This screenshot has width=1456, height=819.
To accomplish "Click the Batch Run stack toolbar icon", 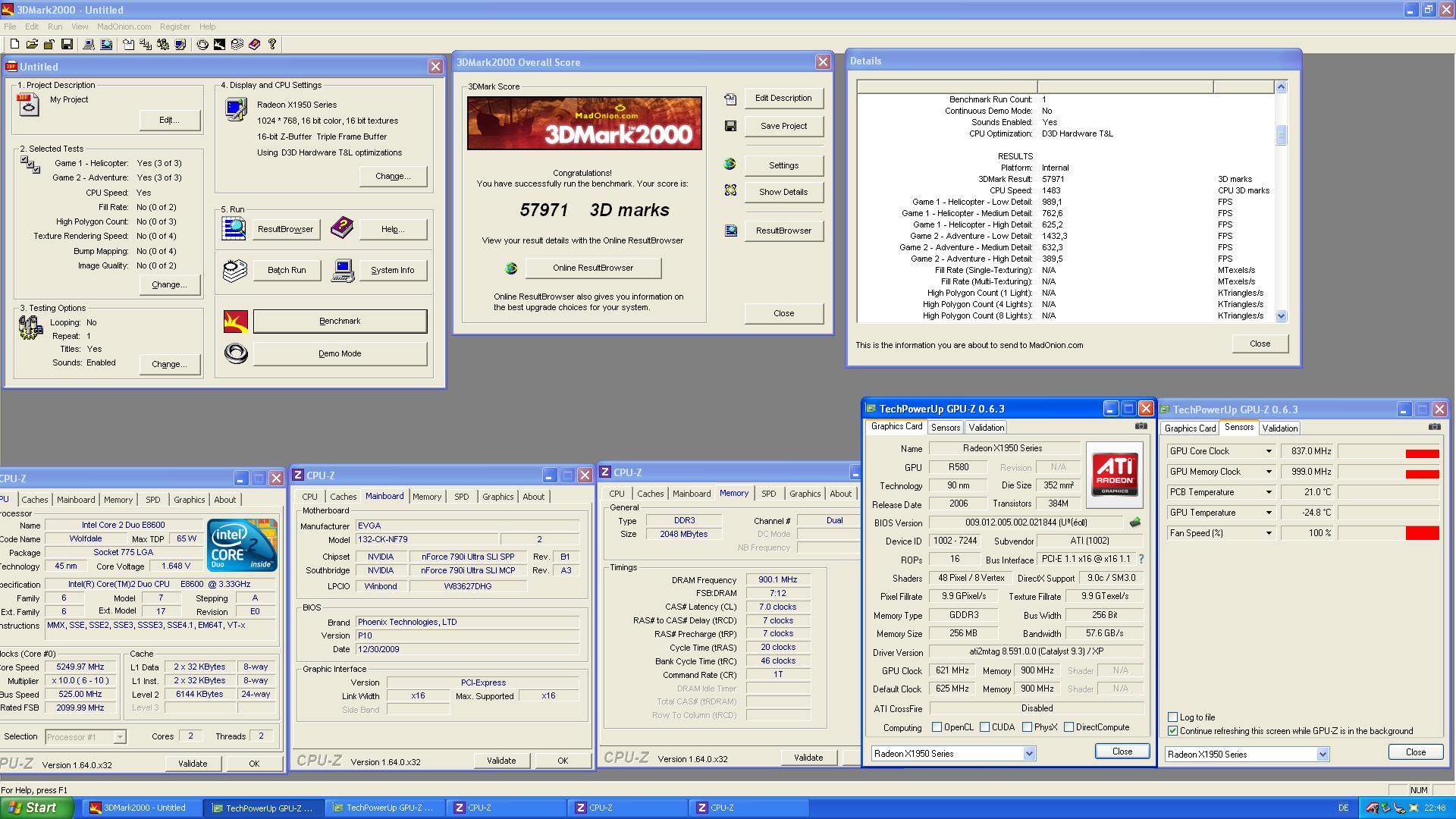I will tap(237, 45).
